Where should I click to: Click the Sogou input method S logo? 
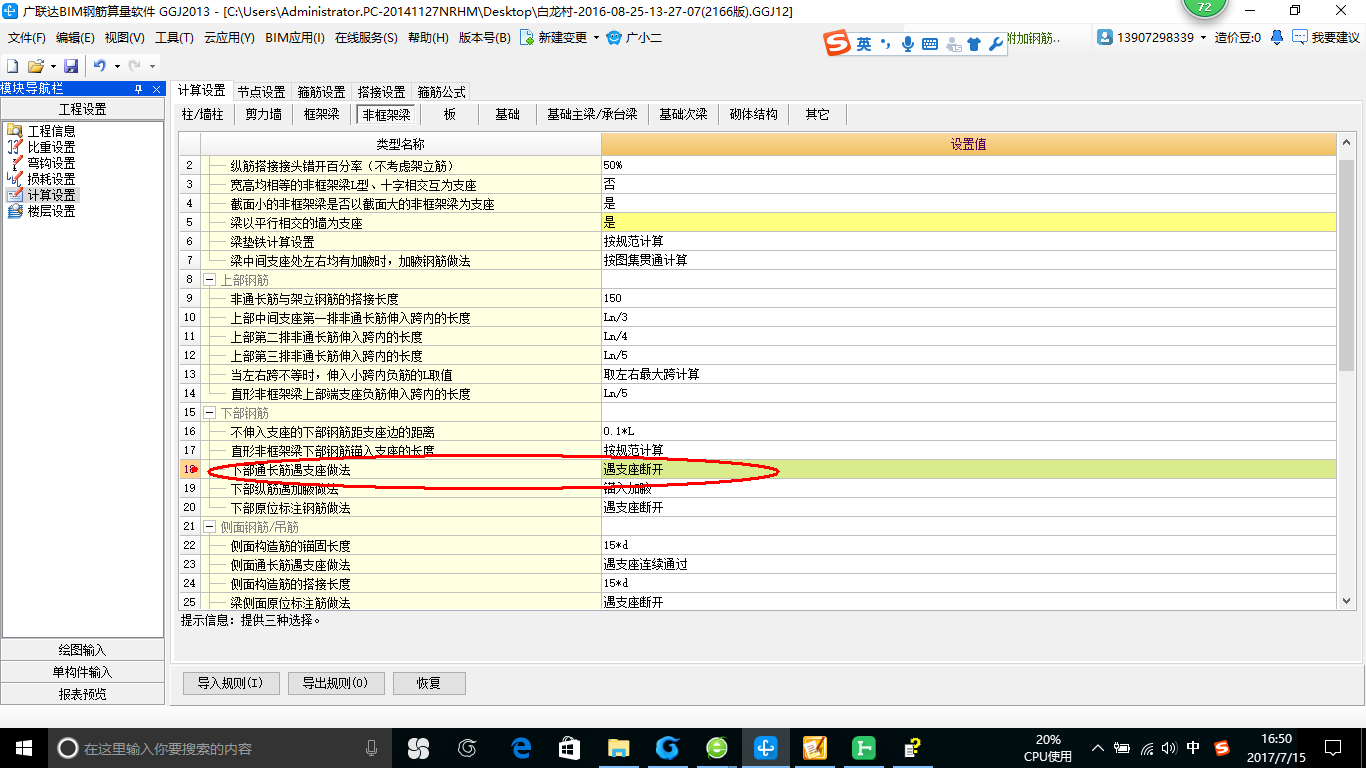pyautogui.click(x=837, y=43)
